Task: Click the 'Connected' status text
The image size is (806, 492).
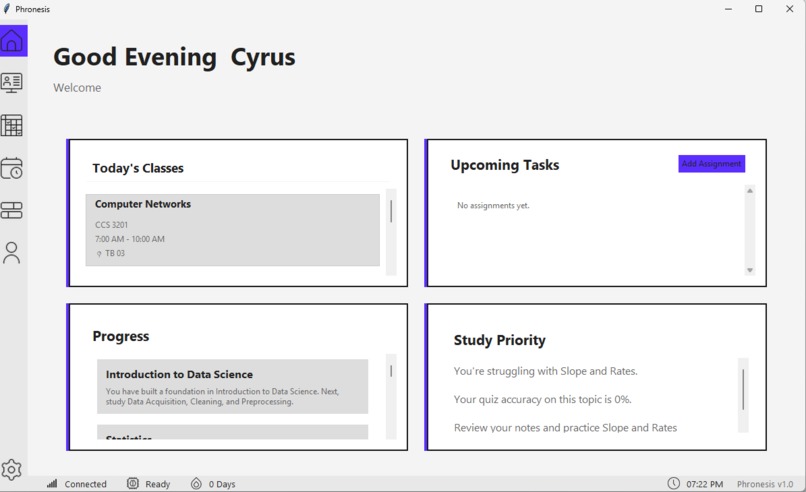Action: [85, 484]
